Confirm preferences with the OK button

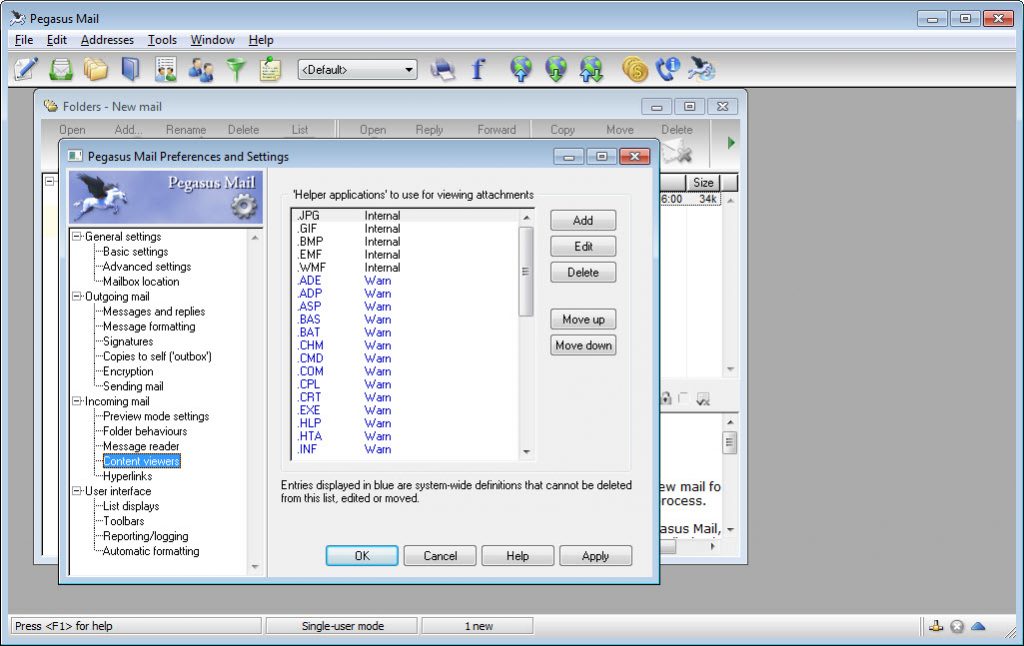[x=362, y=556]
